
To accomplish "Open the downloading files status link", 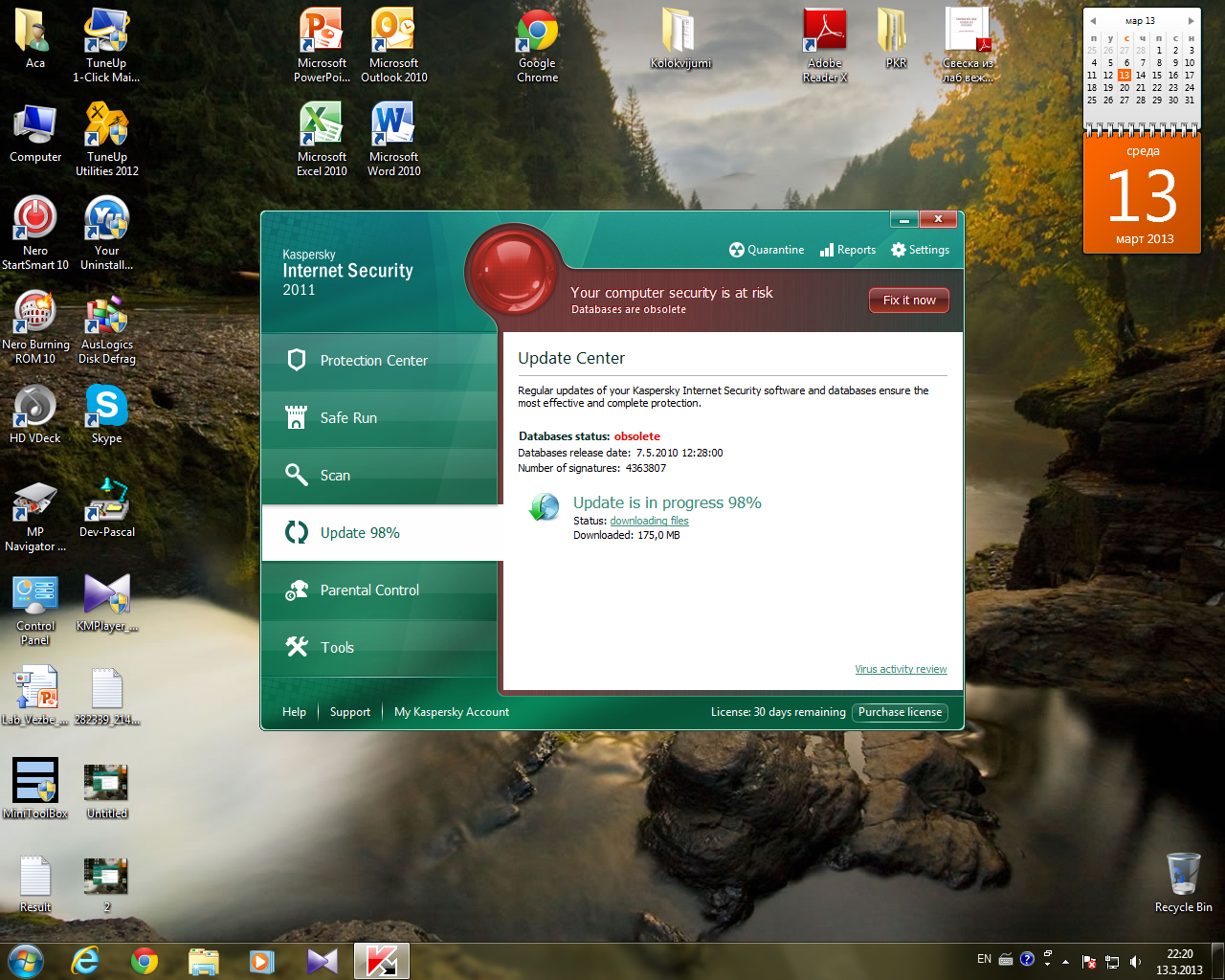I will (x=649, y=521).
